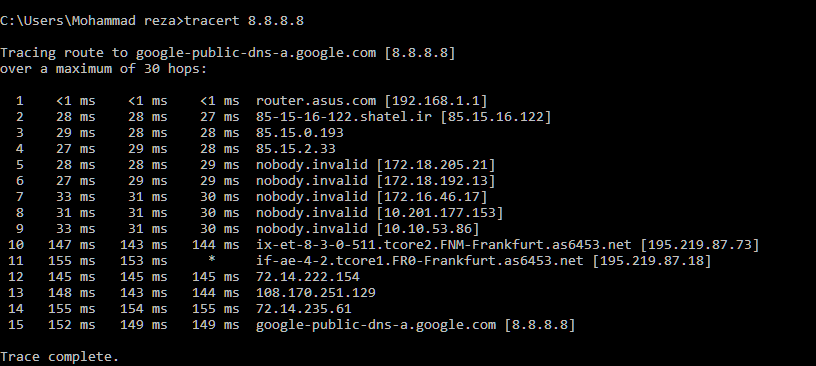Click the Trace complete message
Screen dimensions: 816x366
(59, 357)
